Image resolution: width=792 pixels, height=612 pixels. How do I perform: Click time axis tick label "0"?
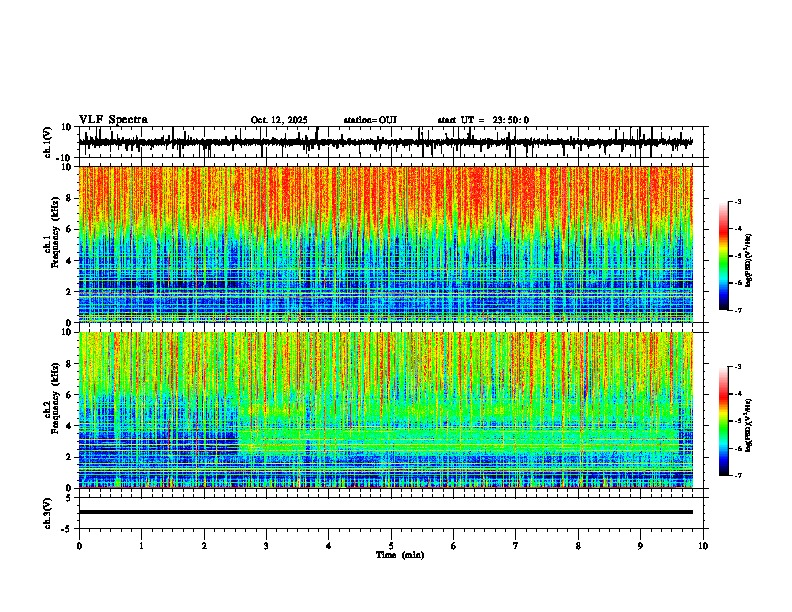(79, 546)
